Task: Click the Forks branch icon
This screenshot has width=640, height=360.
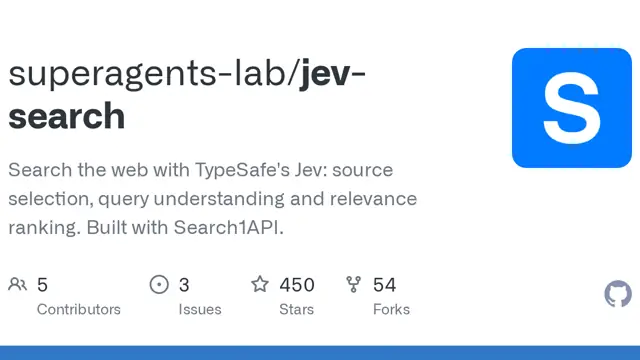Action: (353, 284)
